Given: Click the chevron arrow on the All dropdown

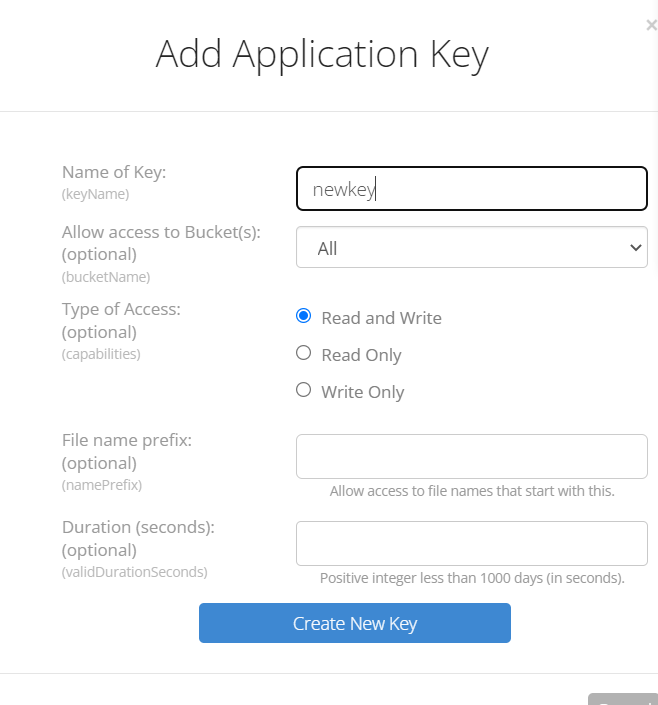Looking at the screenshot, I should pyautogui.click(x=636, y=247).
